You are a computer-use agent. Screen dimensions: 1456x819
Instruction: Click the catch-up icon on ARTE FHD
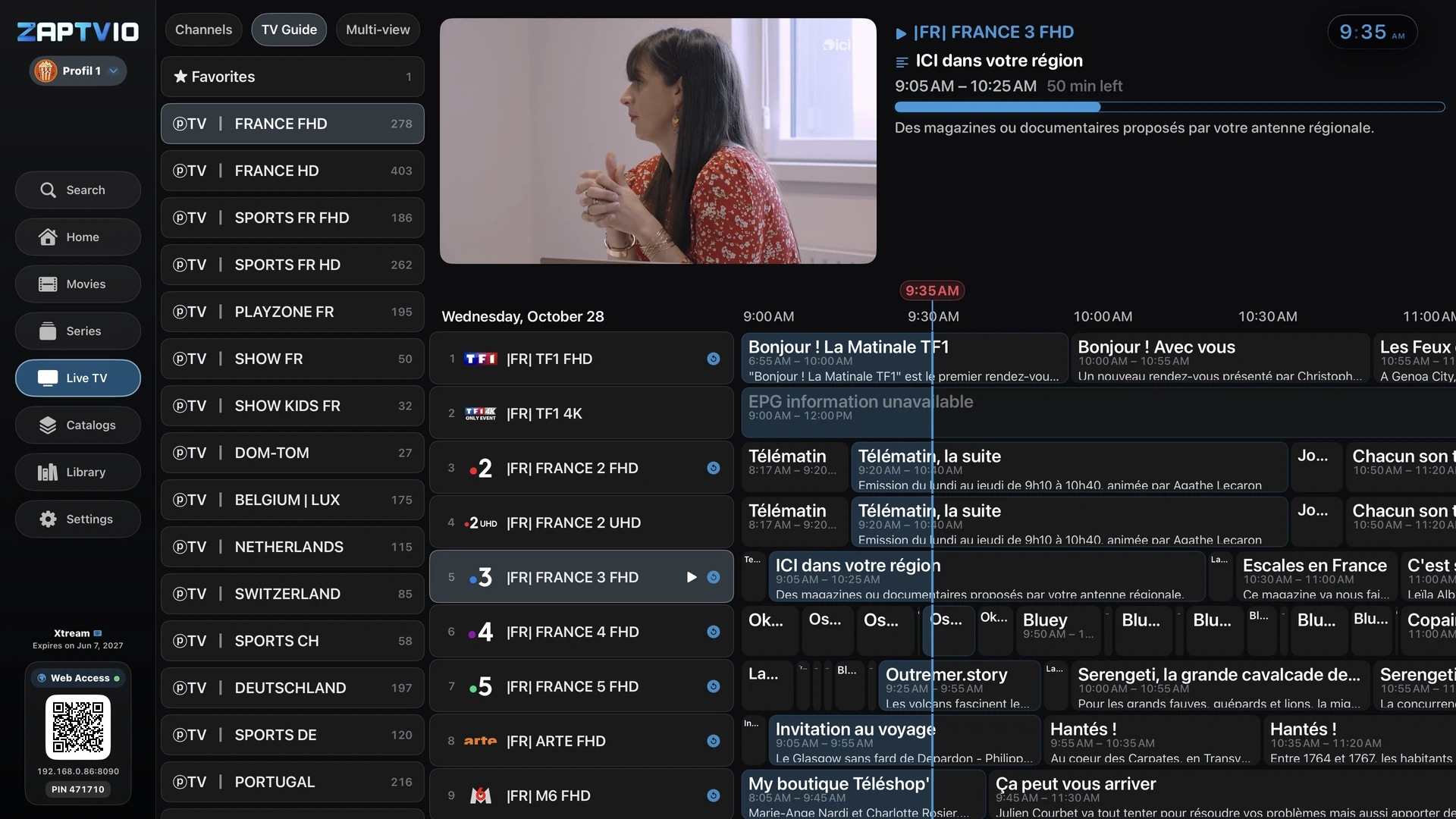coord(714,741)
